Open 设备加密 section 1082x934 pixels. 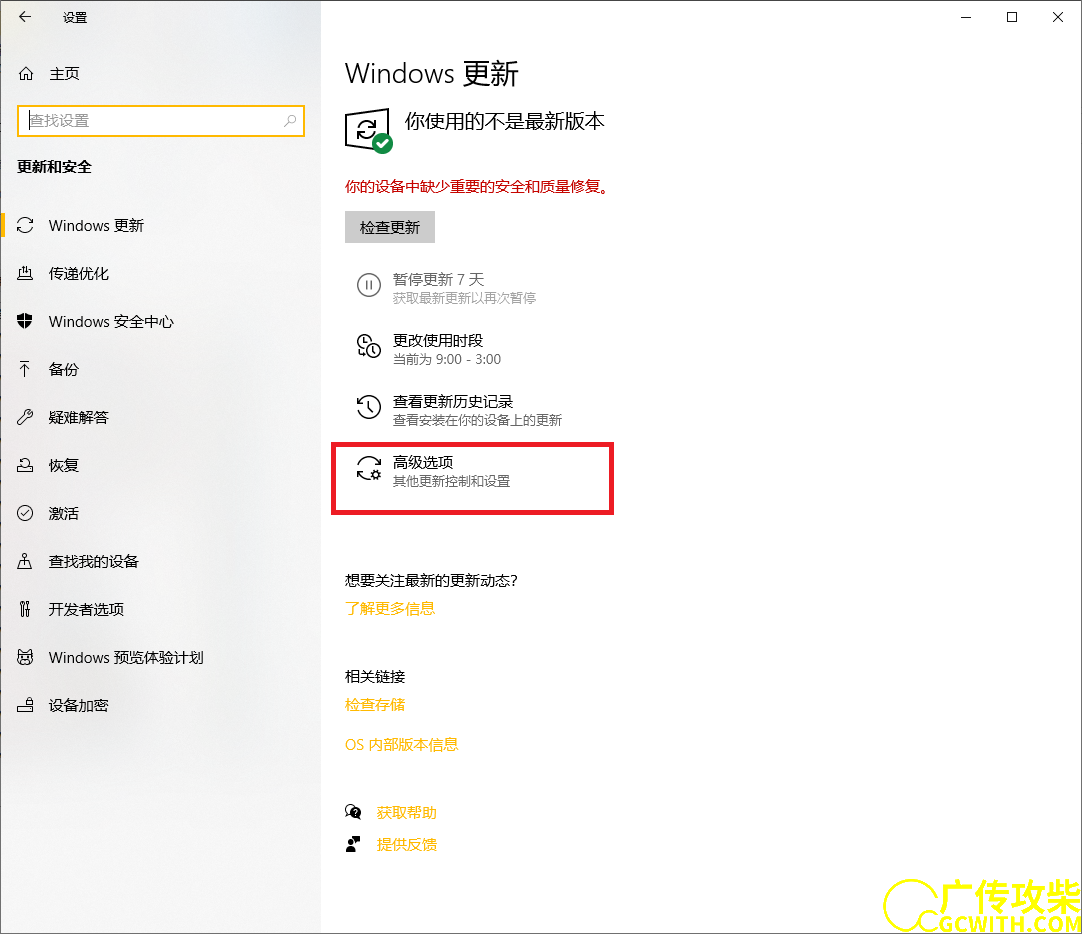tap(161, 705)
